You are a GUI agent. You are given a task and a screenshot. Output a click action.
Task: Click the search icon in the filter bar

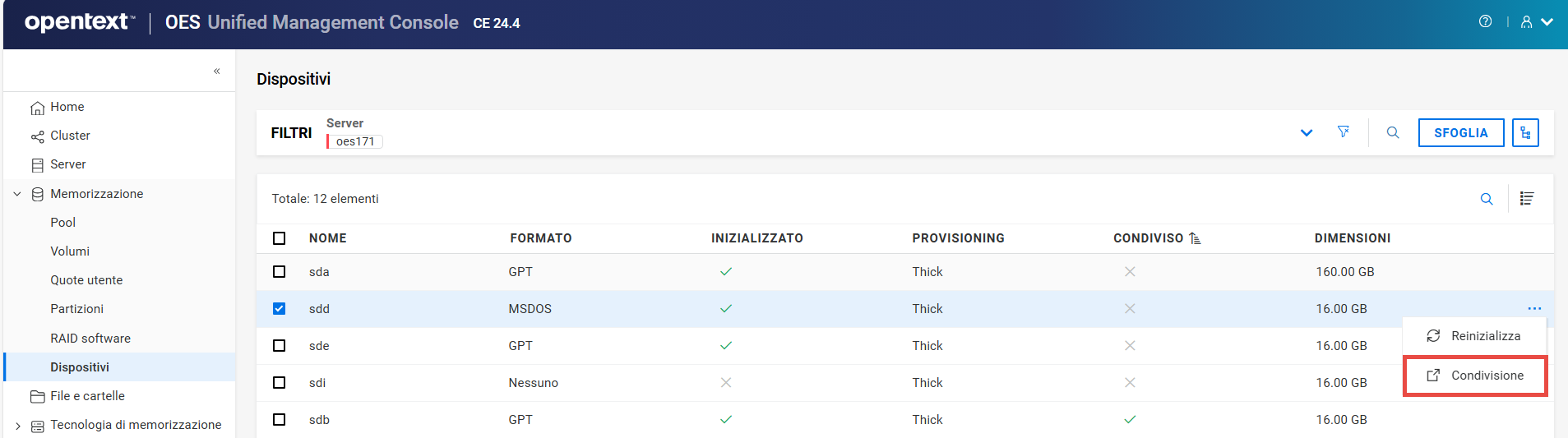tap(1393, 132)
